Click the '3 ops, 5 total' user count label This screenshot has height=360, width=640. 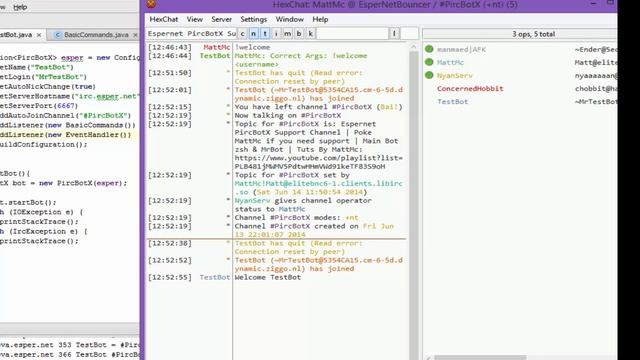point(533,34)
